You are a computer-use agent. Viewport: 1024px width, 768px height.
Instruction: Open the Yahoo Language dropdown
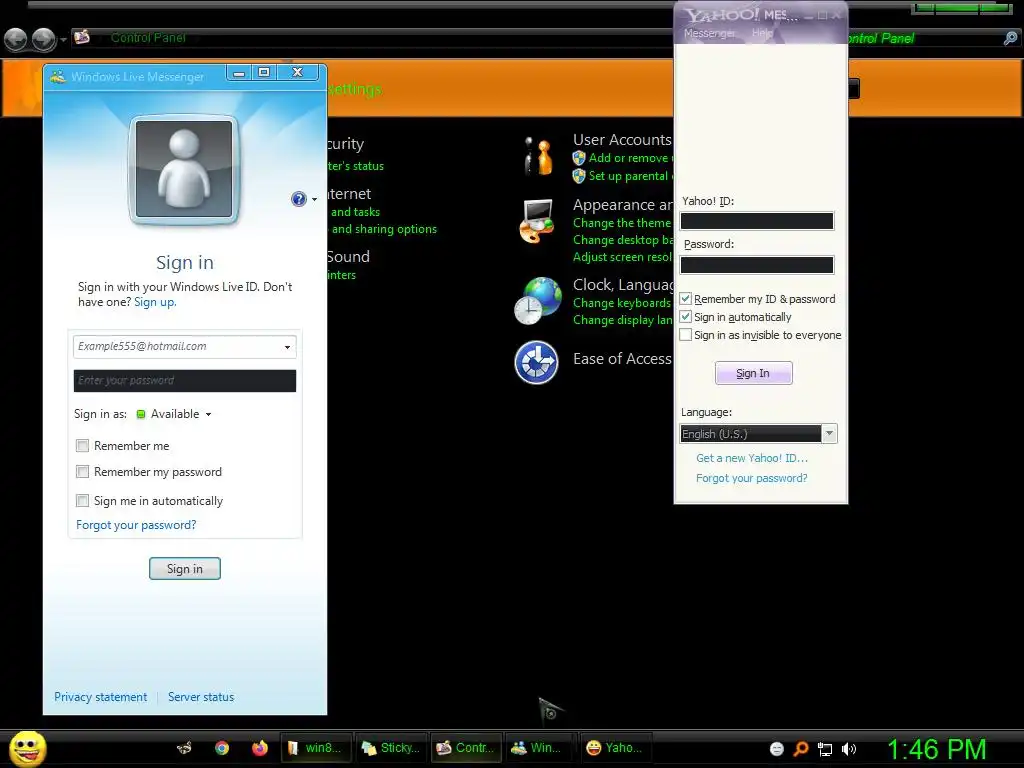pyautogui.click(x=829, y=434)
